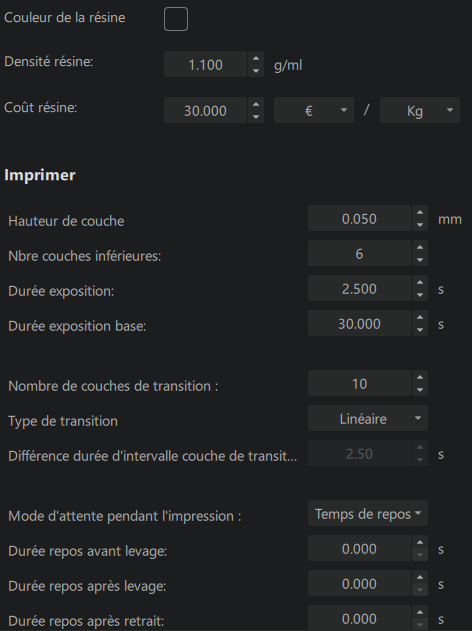Increase Densité résine with up arrow
Viewport: 472px width, 631px height.
256,58
